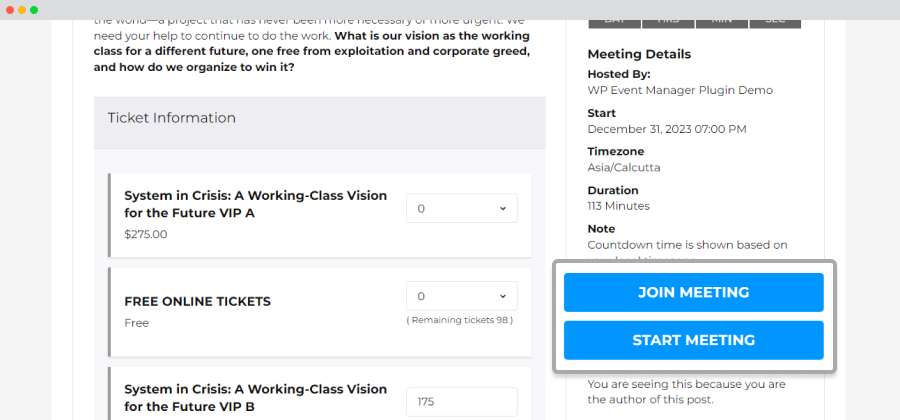Click the Remaining tickets 98 note
This screenshot has width=900, height=420.
pos(460,320)
